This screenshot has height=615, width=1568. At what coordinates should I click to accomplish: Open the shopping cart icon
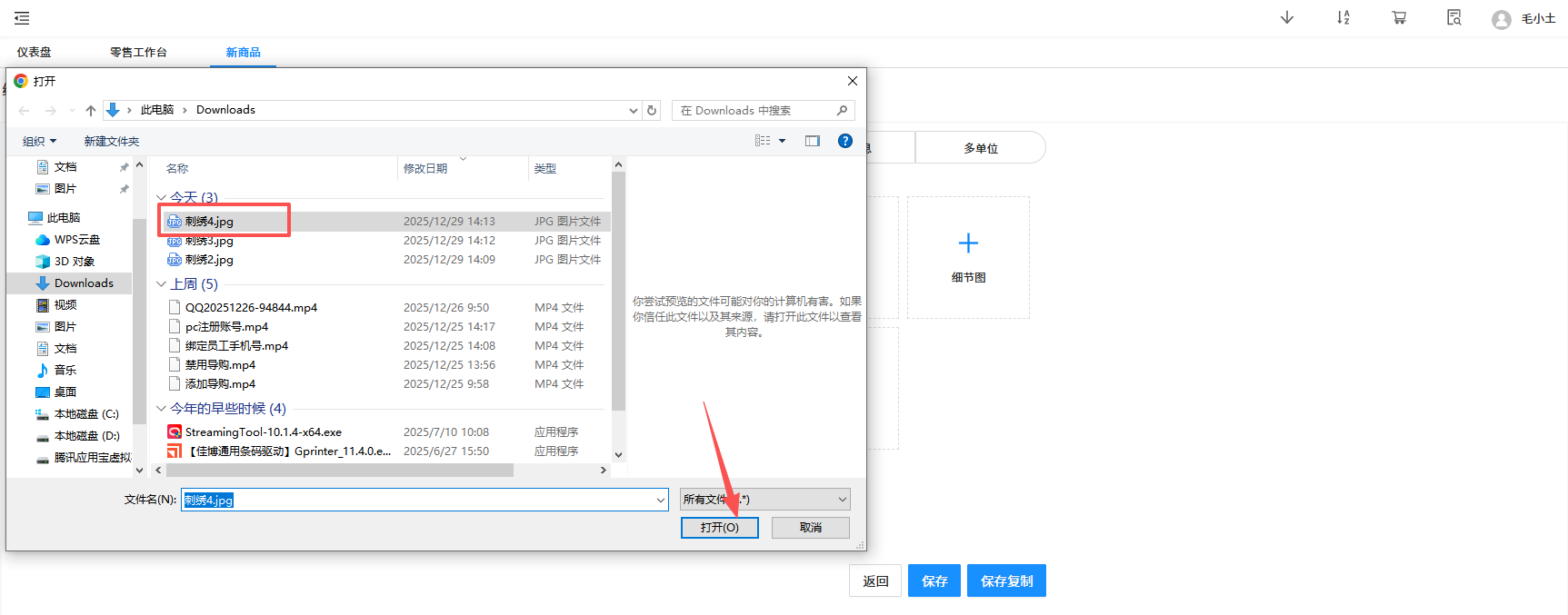coord(1399,18)
